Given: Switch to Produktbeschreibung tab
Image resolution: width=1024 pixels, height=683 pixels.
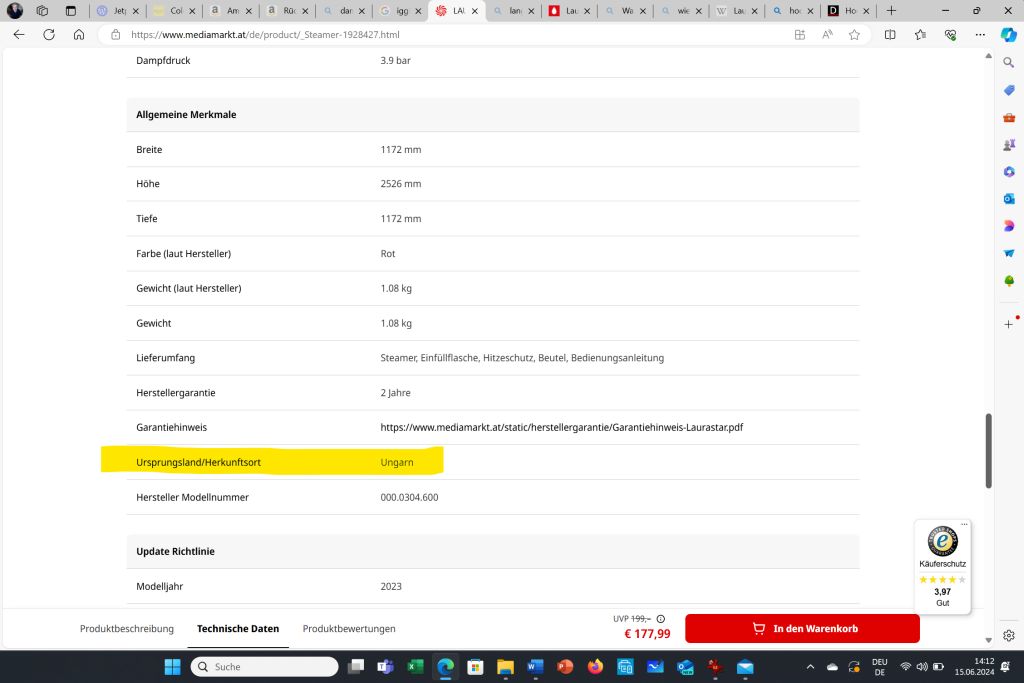Looking at the screenshot, I should (x=127, y=629).
